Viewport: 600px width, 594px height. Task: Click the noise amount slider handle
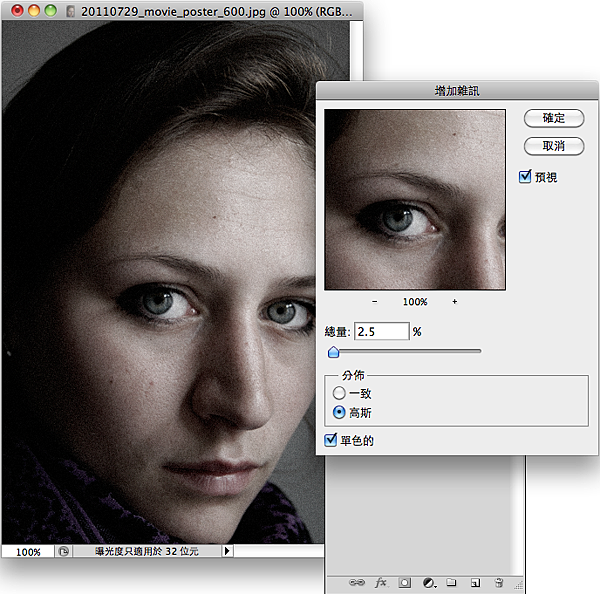pyautogui.click(x=332, y=351)
